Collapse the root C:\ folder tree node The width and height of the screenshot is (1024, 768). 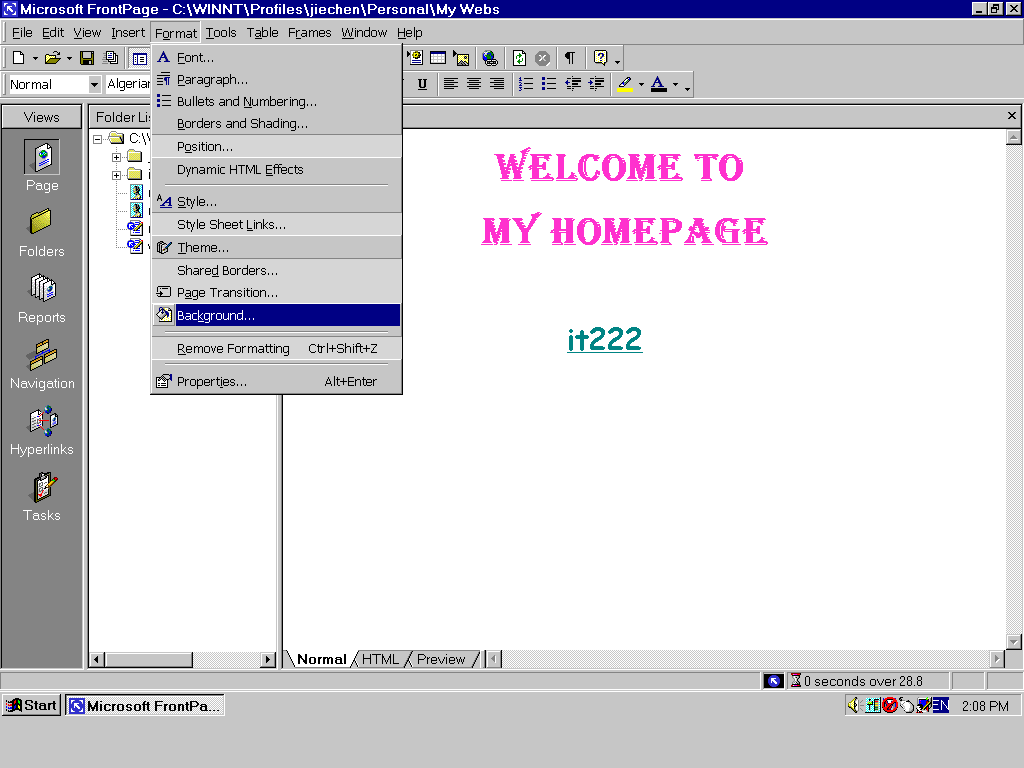[x=98, y=139]
